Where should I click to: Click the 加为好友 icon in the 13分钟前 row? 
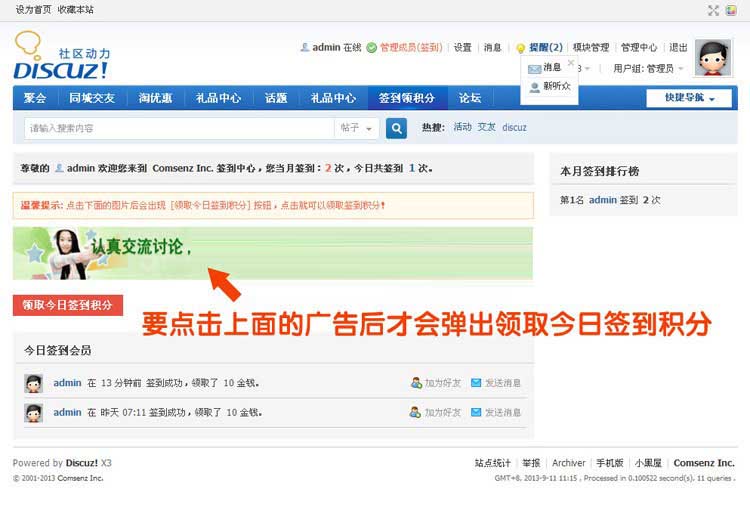[x=416, y=383]
